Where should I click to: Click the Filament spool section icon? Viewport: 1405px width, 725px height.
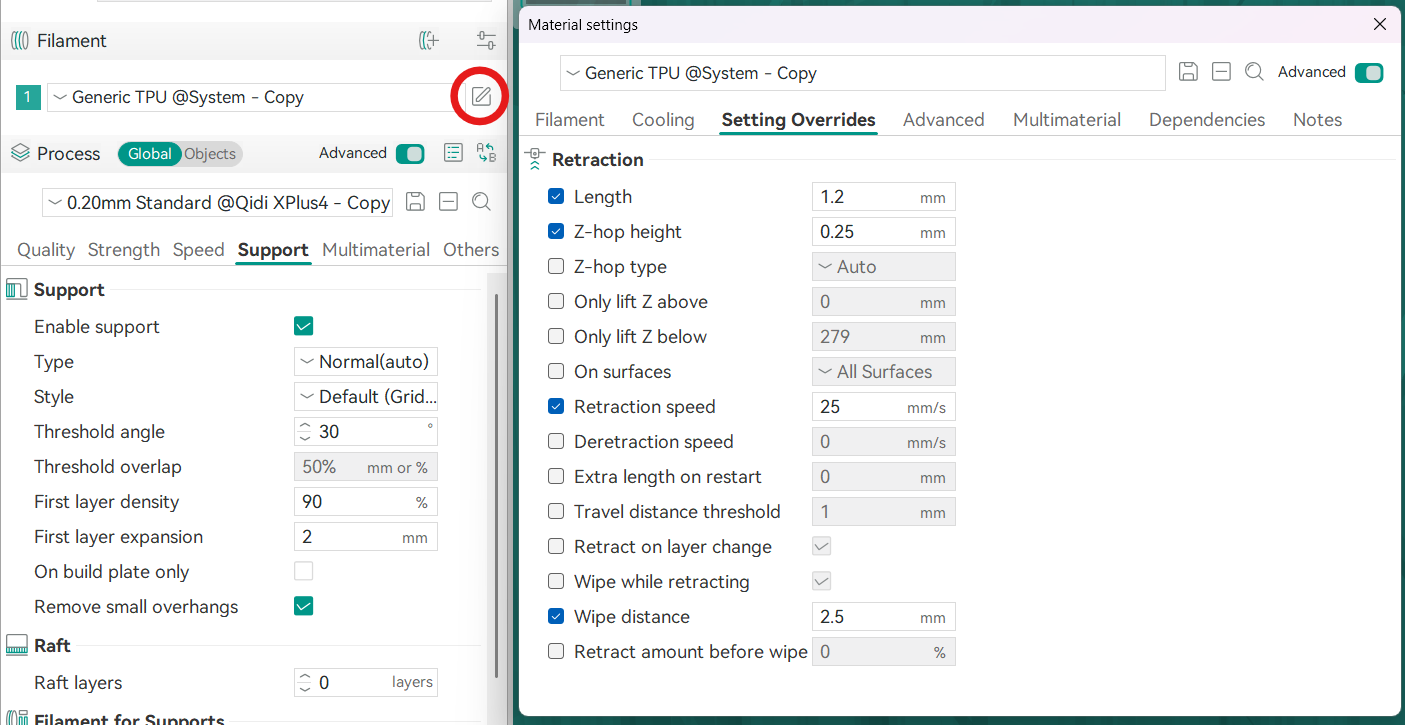pos(20,41)
